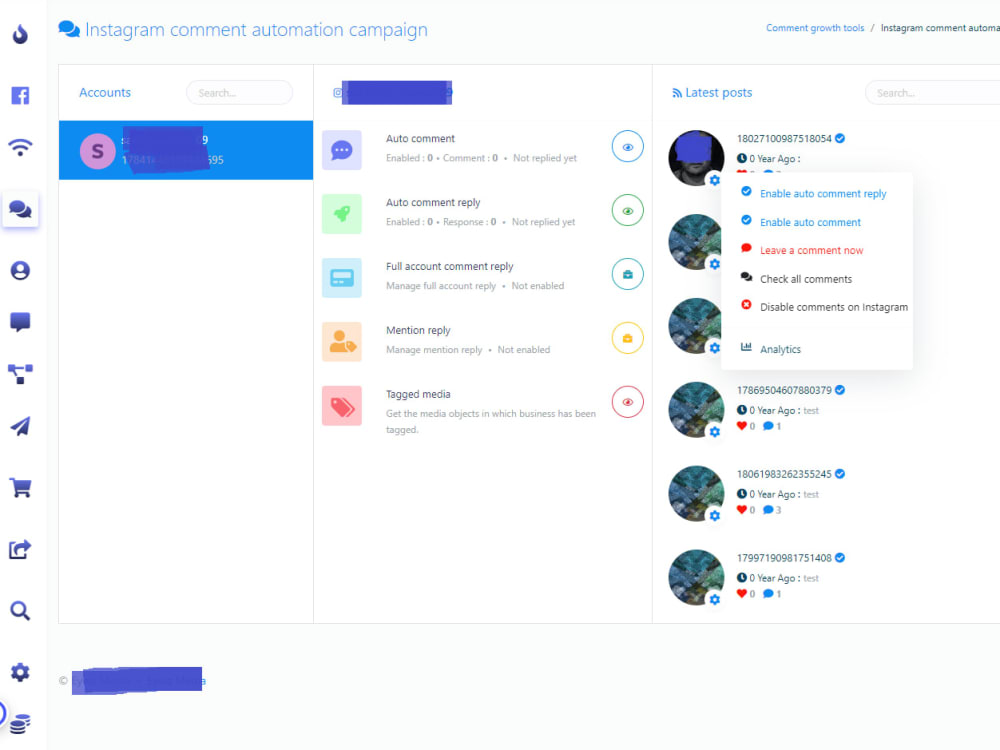The width and height of the screenshot is (1000, 750).
Task: Open the user account sidebar icon
Action: [20, 270]
